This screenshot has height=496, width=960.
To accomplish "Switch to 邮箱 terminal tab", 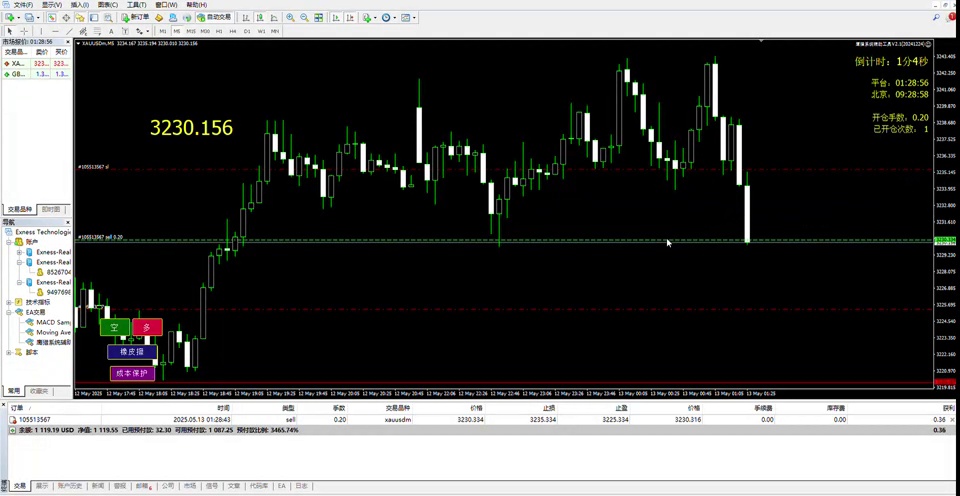I will click(143, 486).
